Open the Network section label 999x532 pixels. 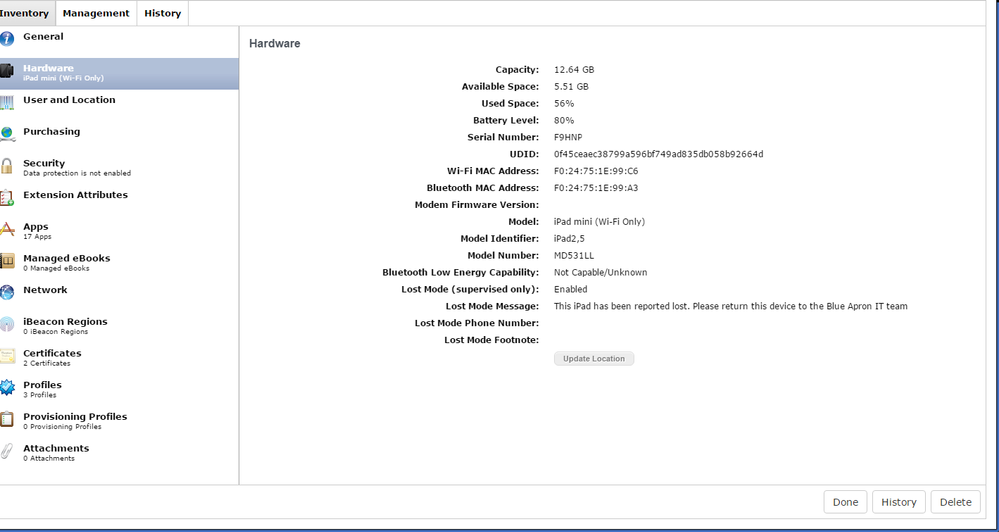click(x=45, y=290)
